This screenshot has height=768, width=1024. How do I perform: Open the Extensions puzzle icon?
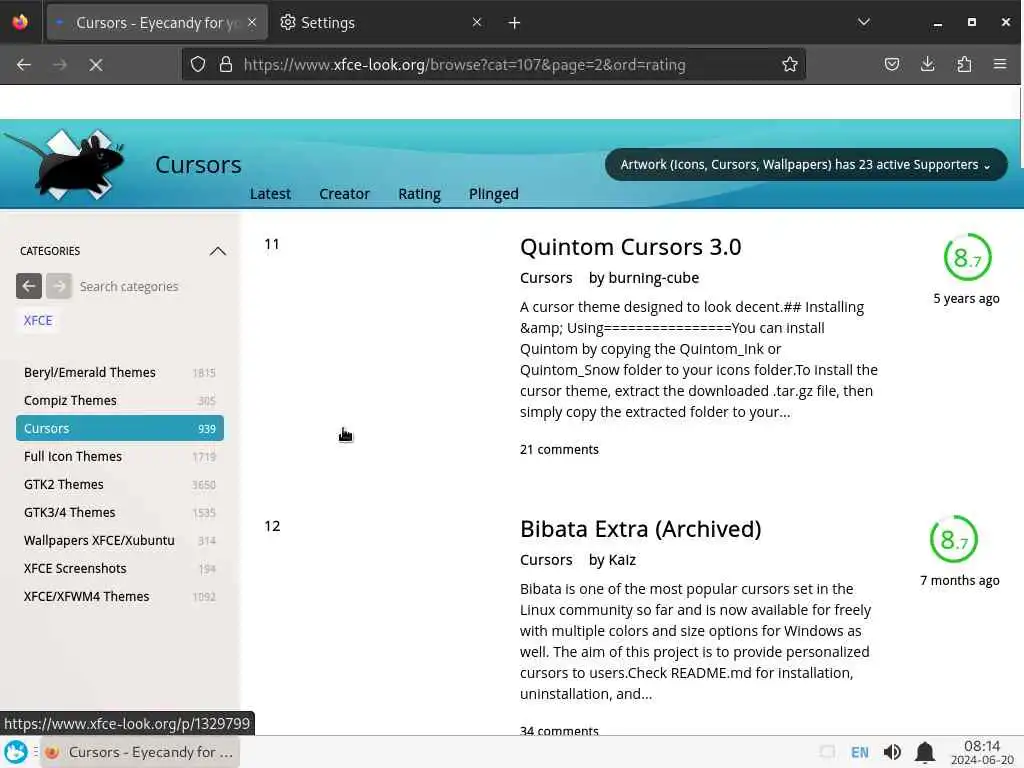tap(964, 64)
